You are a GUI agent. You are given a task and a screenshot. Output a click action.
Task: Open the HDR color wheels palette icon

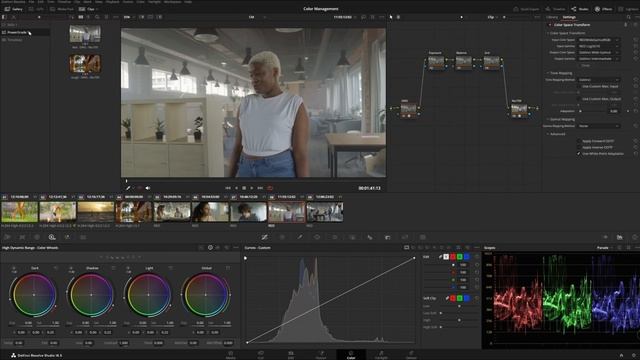pos(52,237)
